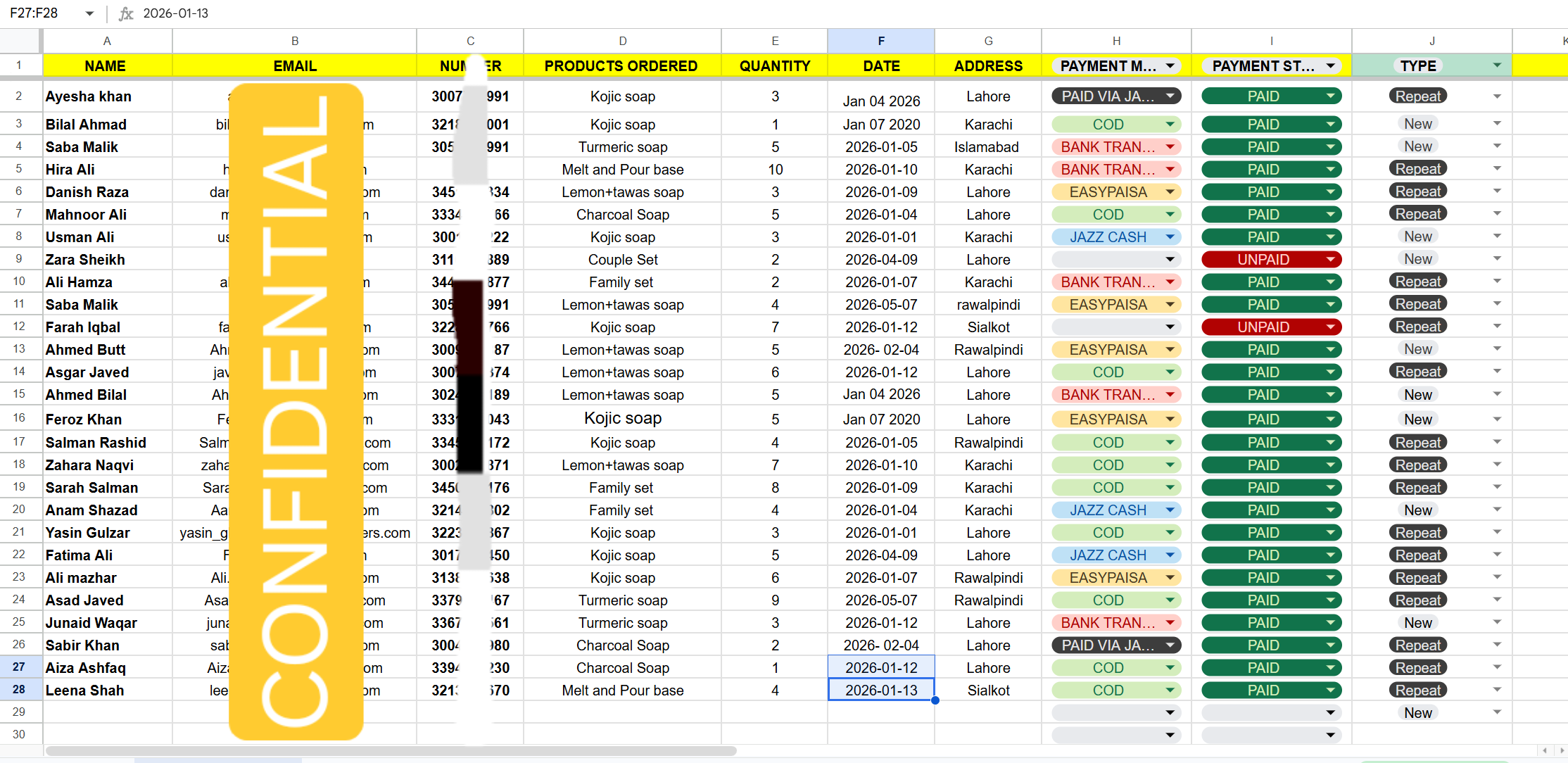The image size is (1568, 763).
Task: Open Sabir Khan's PAID VIA JA... dropdown
Action: tap(1170, 645)
